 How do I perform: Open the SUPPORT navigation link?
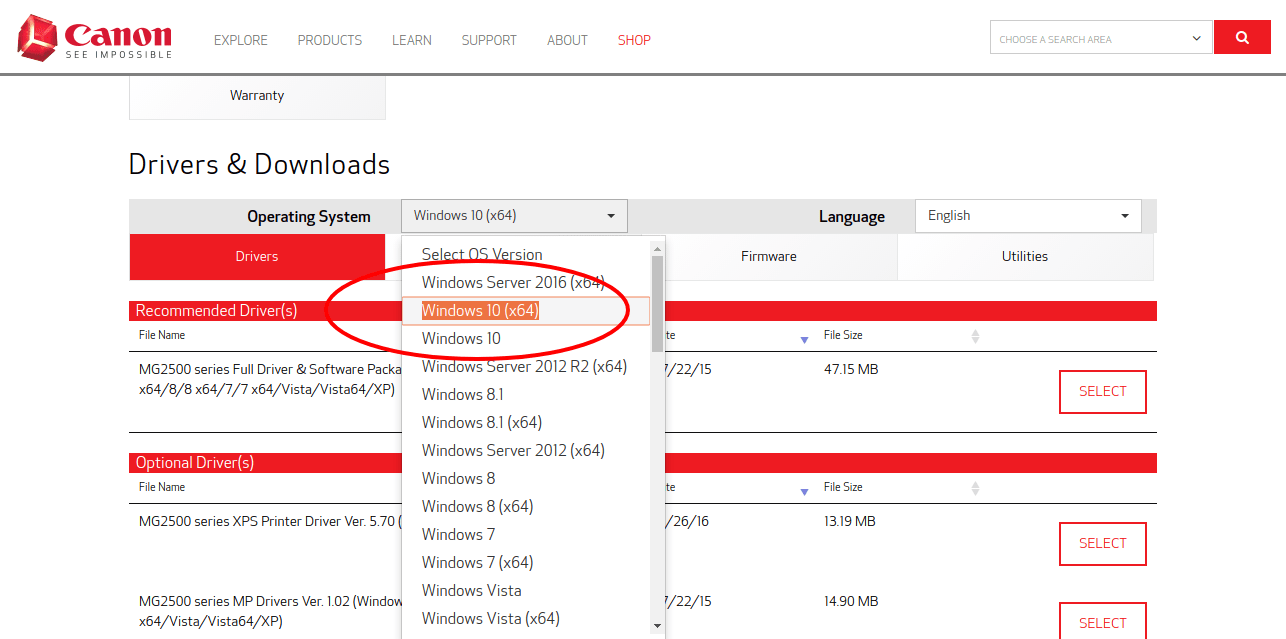point(489,40)
